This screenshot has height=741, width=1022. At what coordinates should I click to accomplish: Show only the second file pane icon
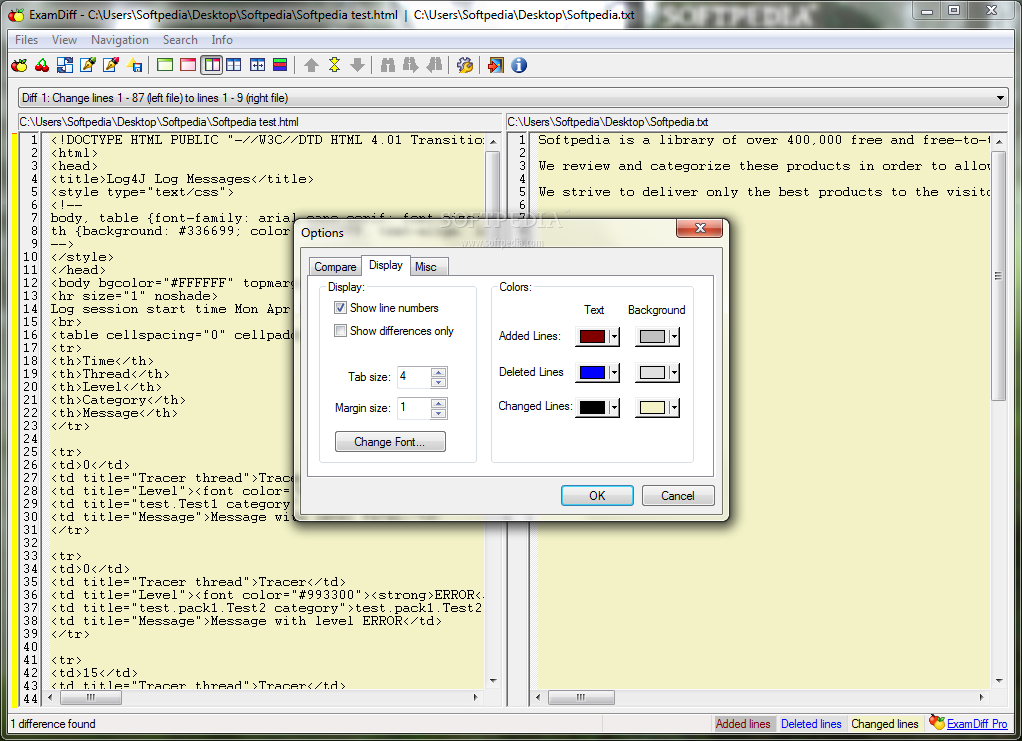pos(188,65)
